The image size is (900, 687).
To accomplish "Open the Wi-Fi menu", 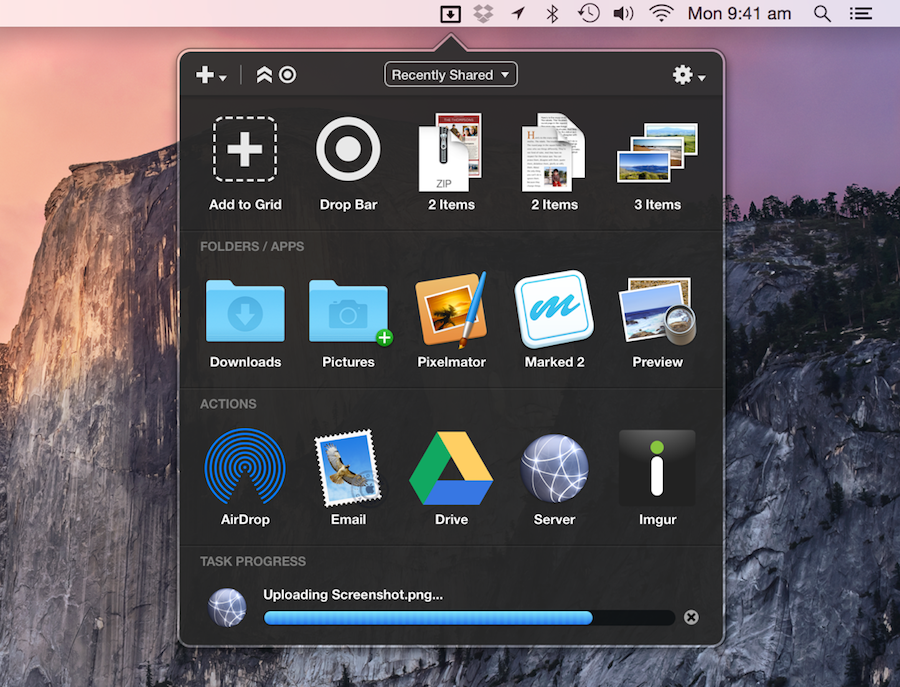I will [x=661, y=13].
